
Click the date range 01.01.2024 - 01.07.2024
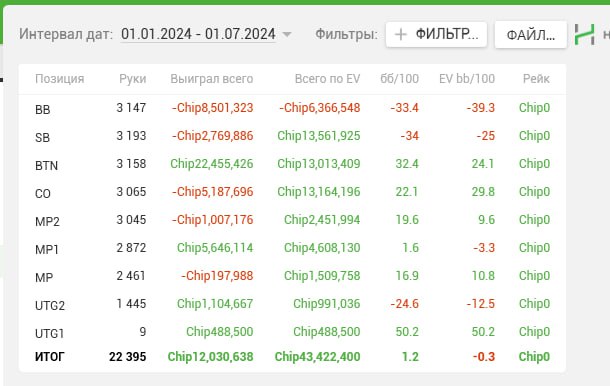(198, 34)
